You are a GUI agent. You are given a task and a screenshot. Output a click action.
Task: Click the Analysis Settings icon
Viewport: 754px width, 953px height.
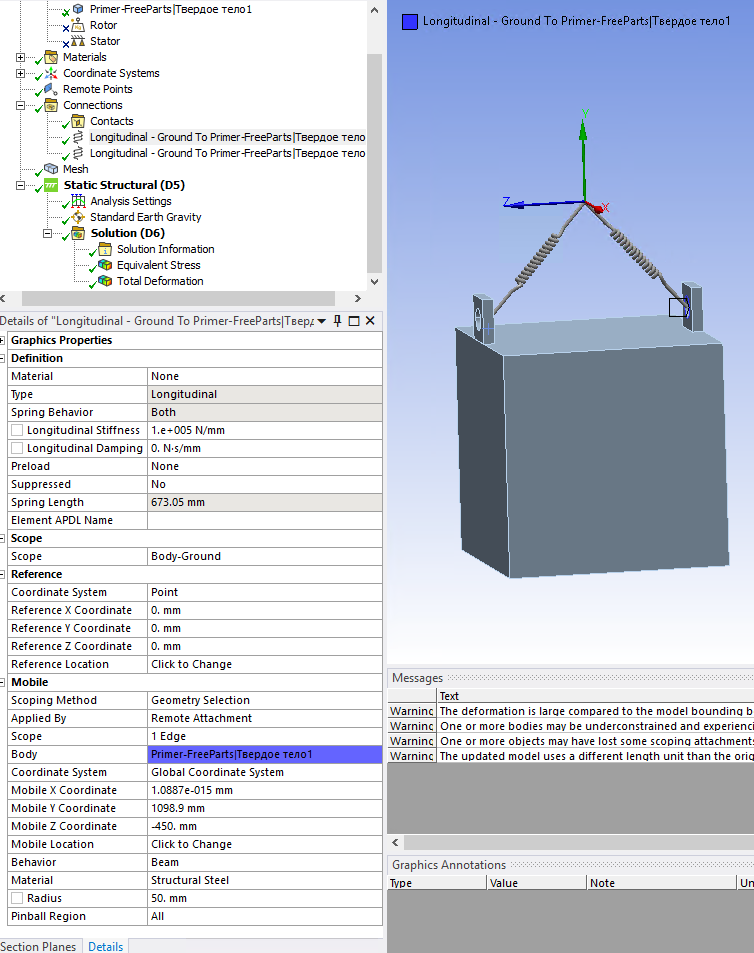tap(78, 201)
